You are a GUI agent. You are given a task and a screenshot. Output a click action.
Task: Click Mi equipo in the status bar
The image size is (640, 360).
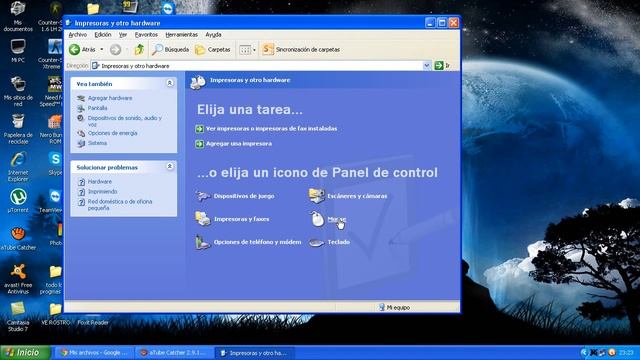click(394, 307)
